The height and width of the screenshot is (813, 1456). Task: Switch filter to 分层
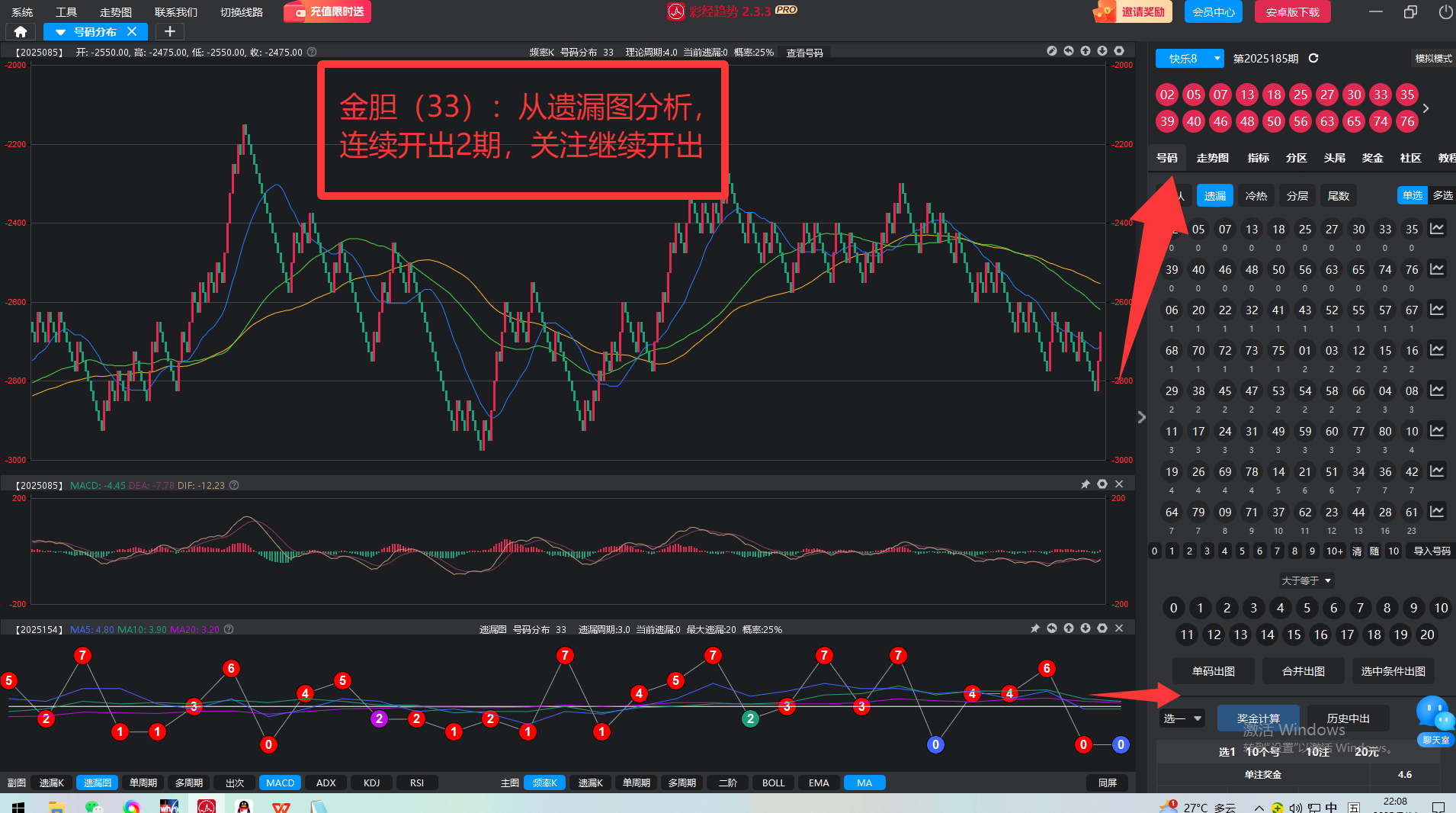coord(1297,196)
